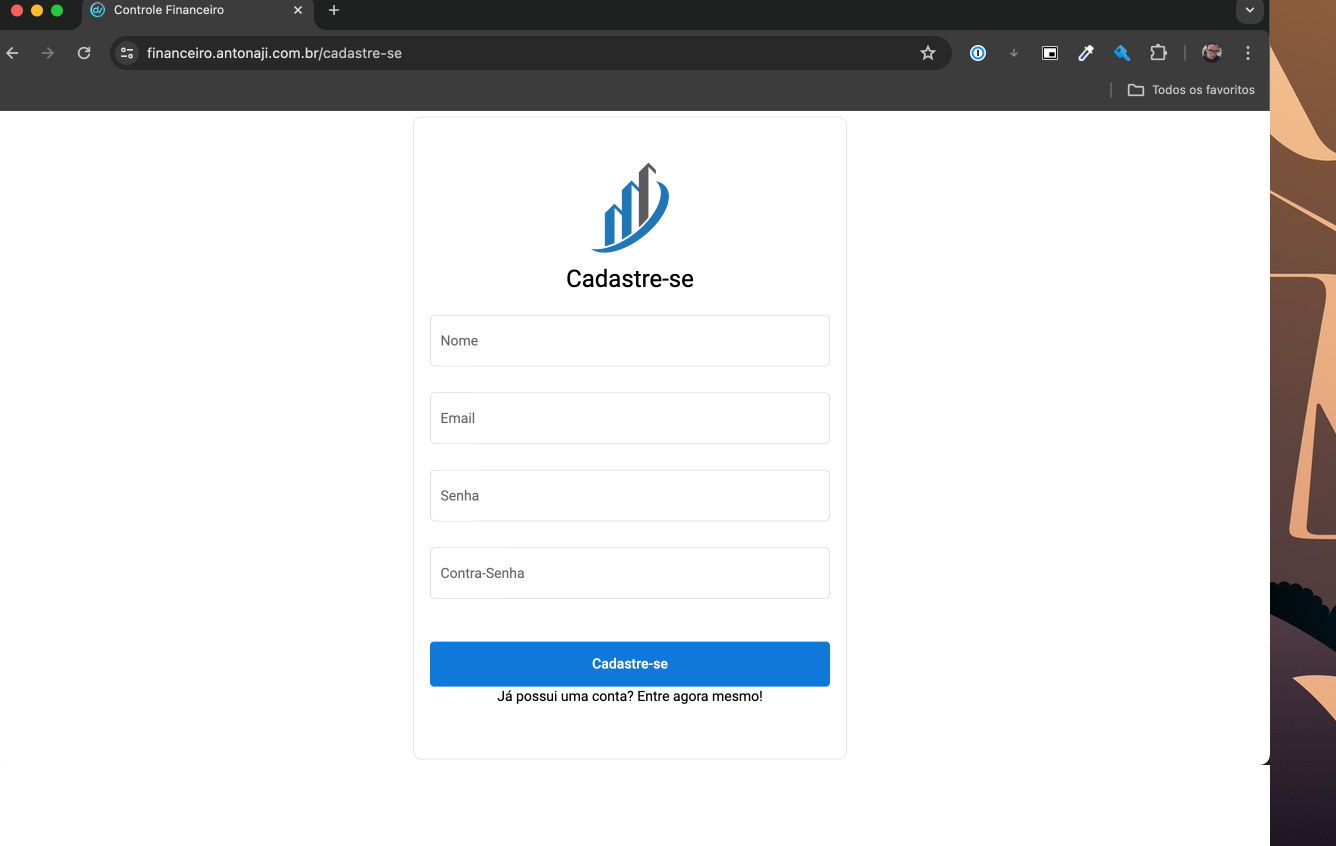Image resolution: width=1336 pixels, height=846 pixels.
Task: Open the 1Password extension icon
Action: point(978,53)
